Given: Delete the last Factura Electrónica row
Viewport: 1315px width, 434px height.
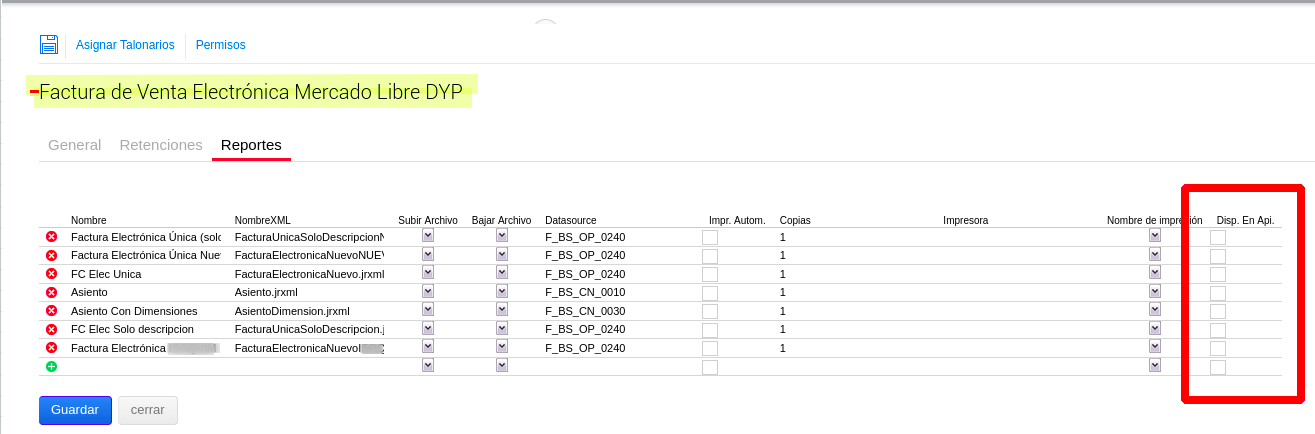Looking at the screenshot, I should pos(51,347).
